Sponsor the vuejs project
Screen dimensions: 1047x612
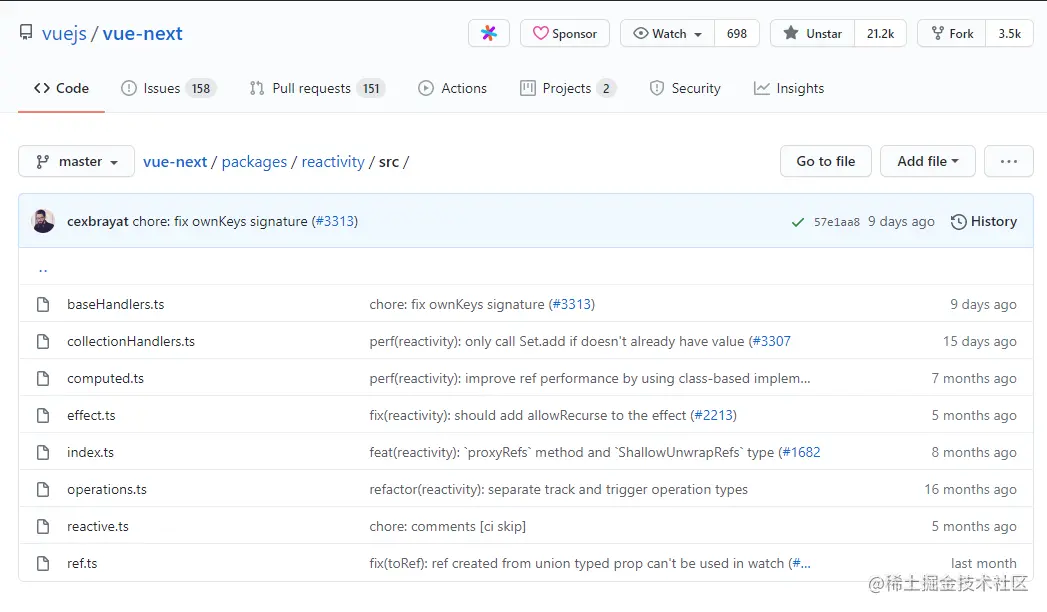pyautogui.click(x=565, y=33)
